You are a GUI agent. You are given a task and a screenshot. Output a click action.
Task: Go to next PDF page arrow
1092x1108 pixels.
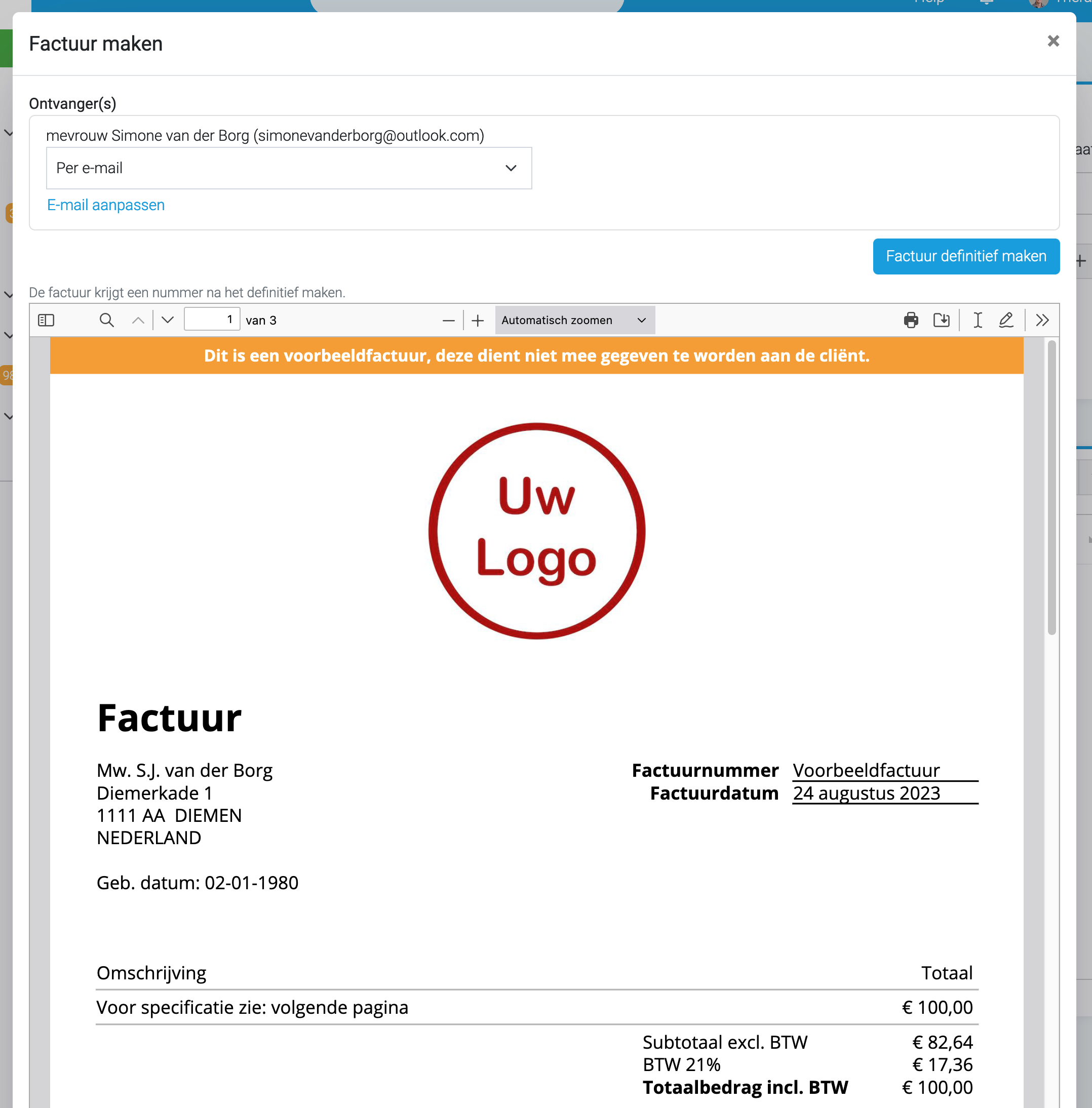(x=168, y=320)
